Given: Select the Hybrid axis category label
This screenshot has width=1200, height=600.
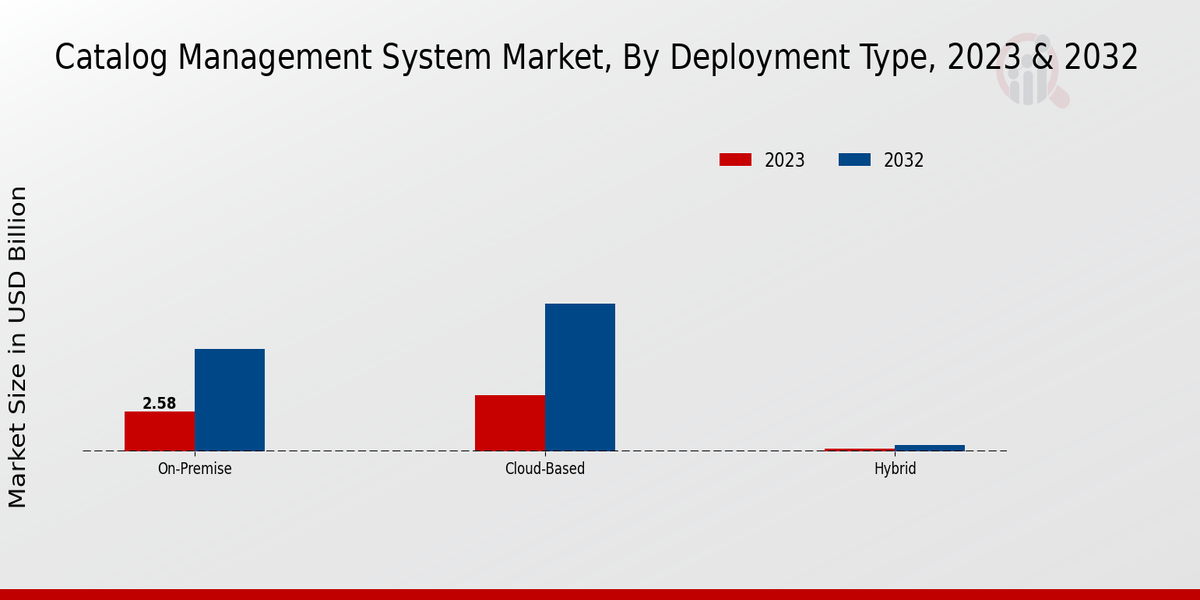Looking at the screenshot, I should (x=895, y=468).
